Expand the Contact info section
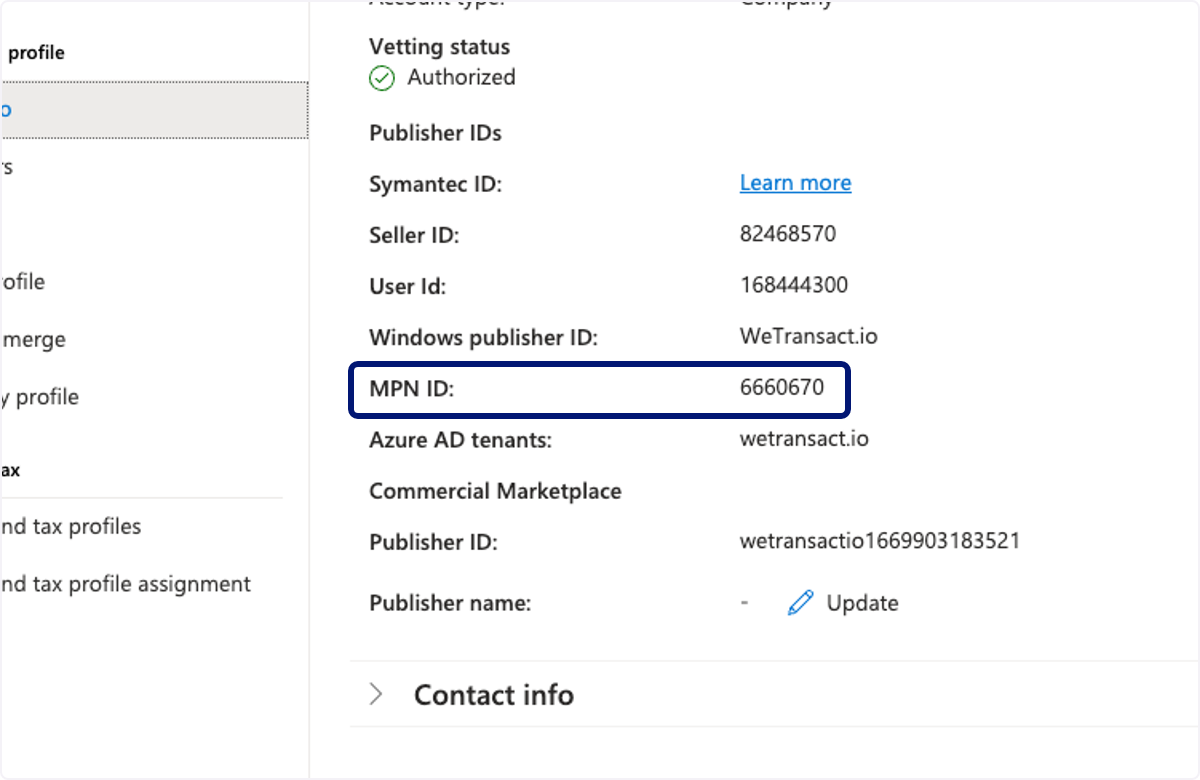This screenshot has width=1200, height=780. (x=376, y=694)
